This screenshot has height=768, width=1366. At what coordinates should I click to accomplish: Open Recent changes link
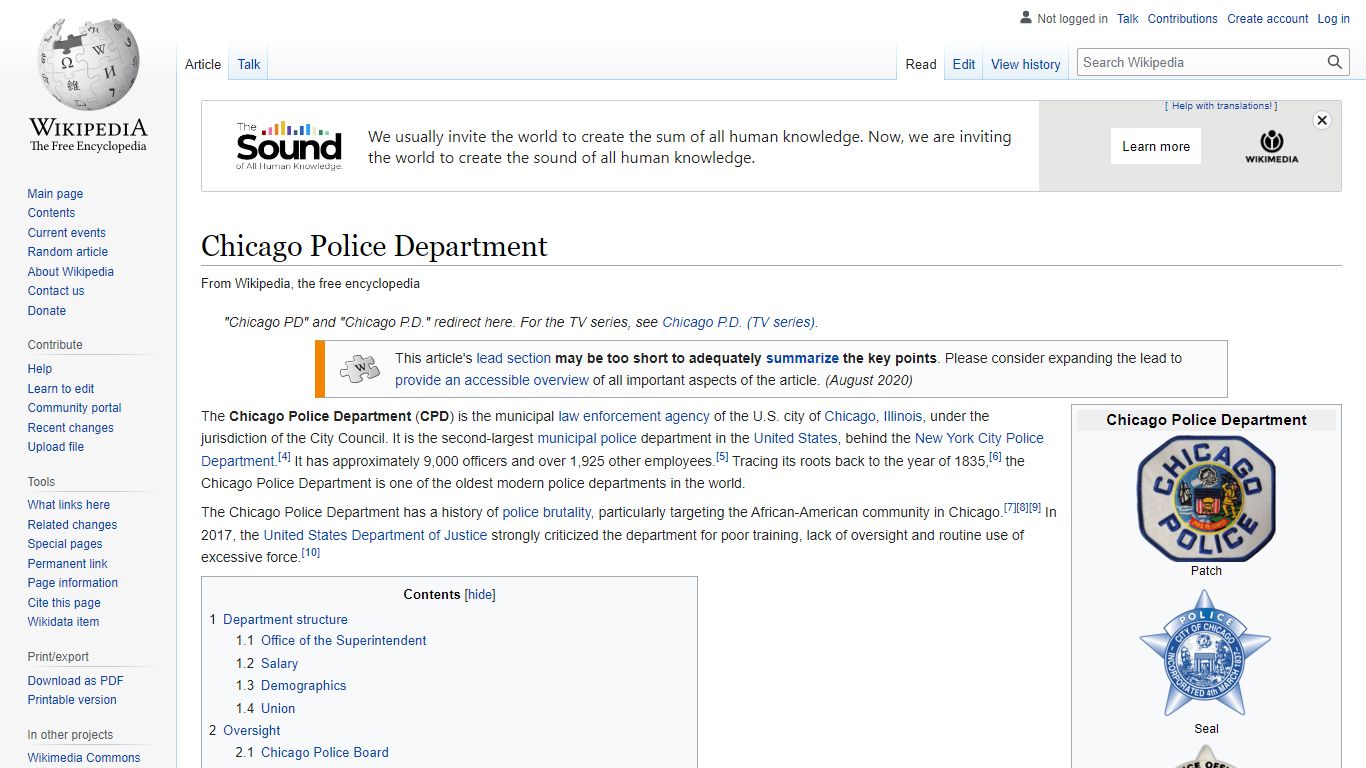click(x=70, y=428)
